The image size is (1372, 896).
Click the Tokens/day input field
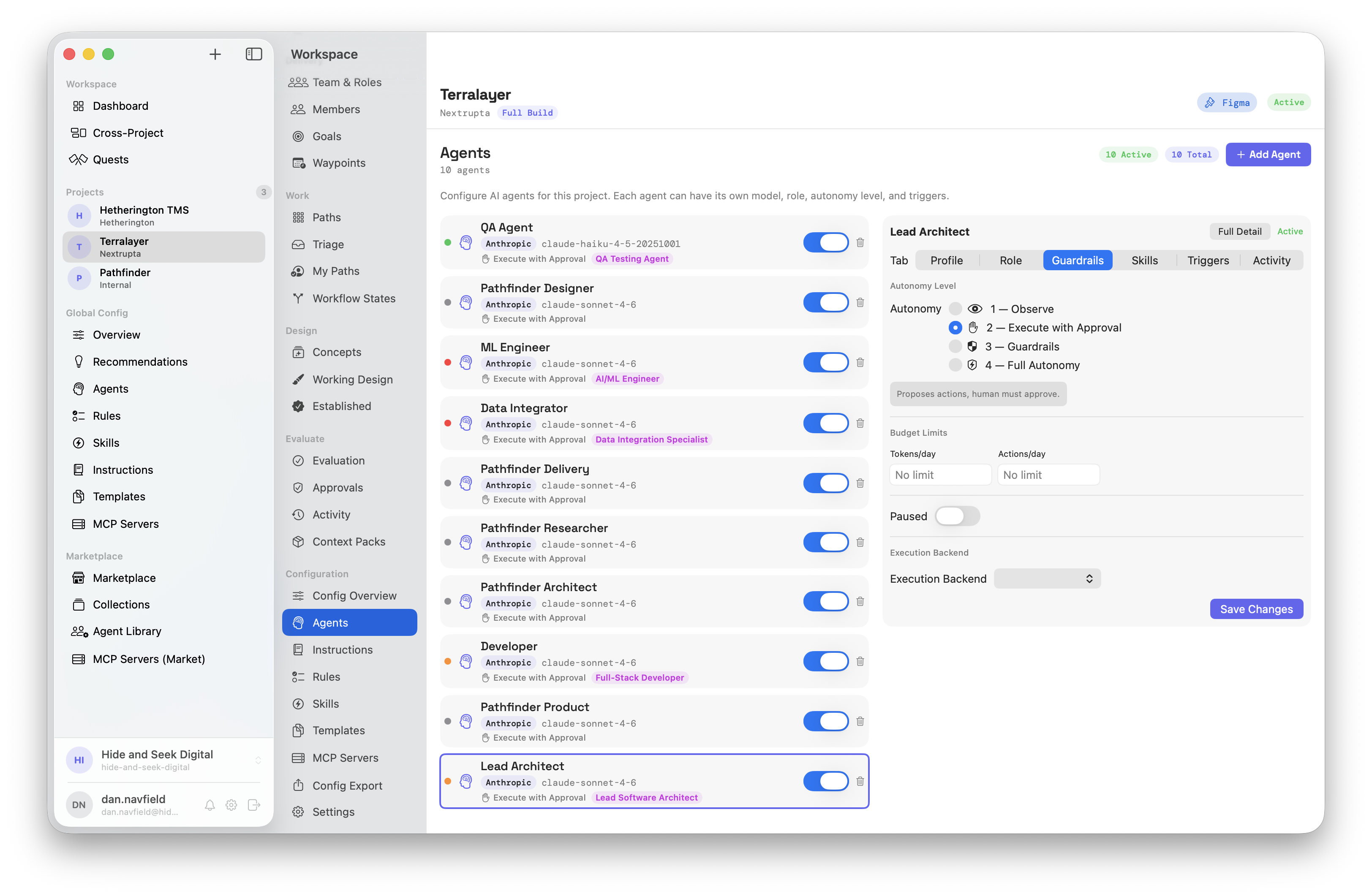tap(939, 475)
